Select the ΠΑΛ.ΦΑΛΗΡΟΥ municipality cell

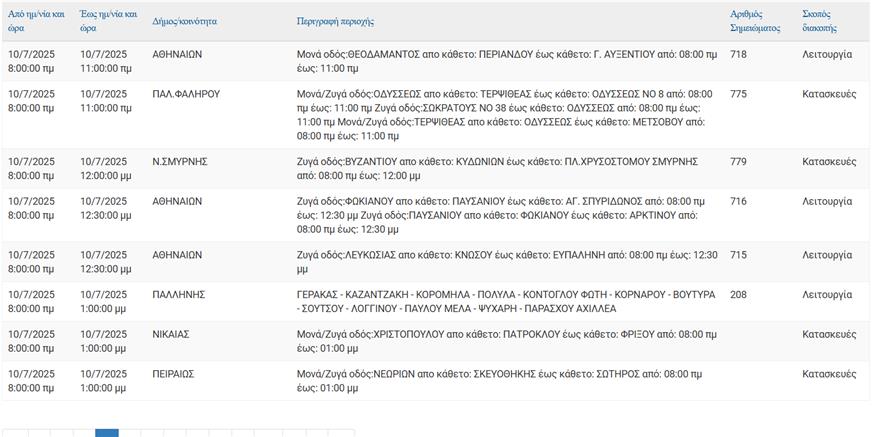(x=186, y=94)
